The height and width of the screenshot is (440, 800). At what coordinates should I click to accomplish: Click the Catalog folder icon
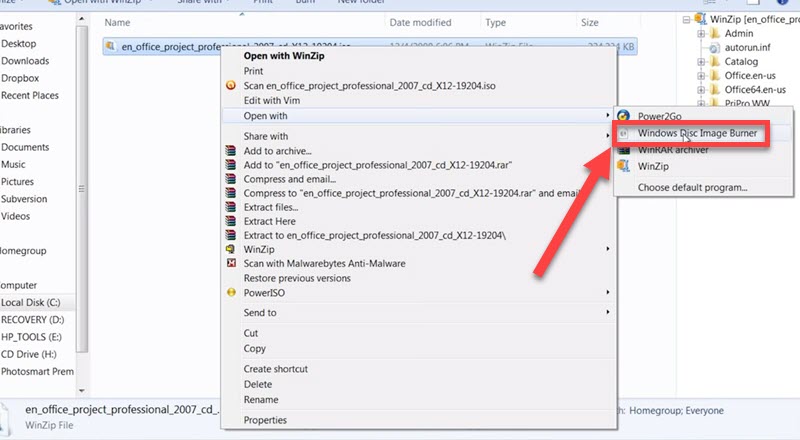pos(715,61)
